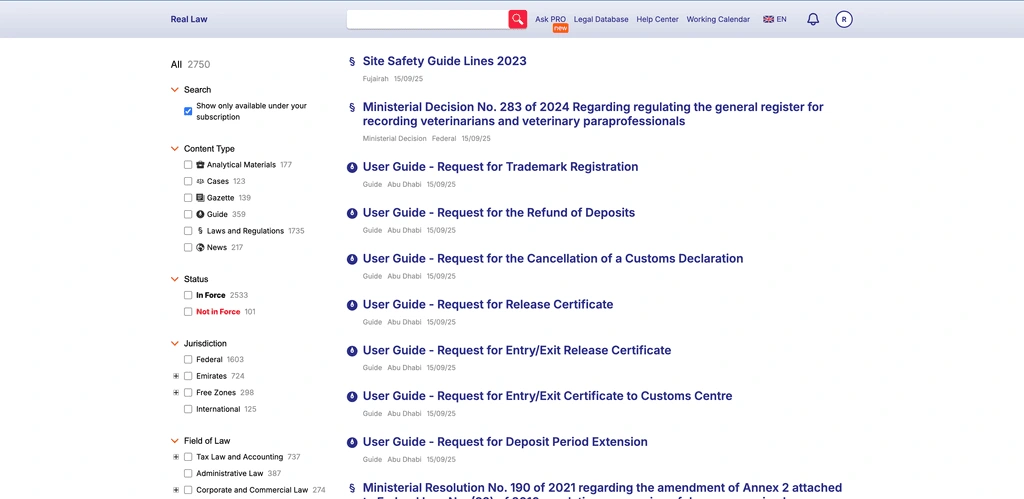1024x499 pixels.
Task: Open User Guide - Request for Entry/Exit Release Certificate
Action: [x=517, y=351]
